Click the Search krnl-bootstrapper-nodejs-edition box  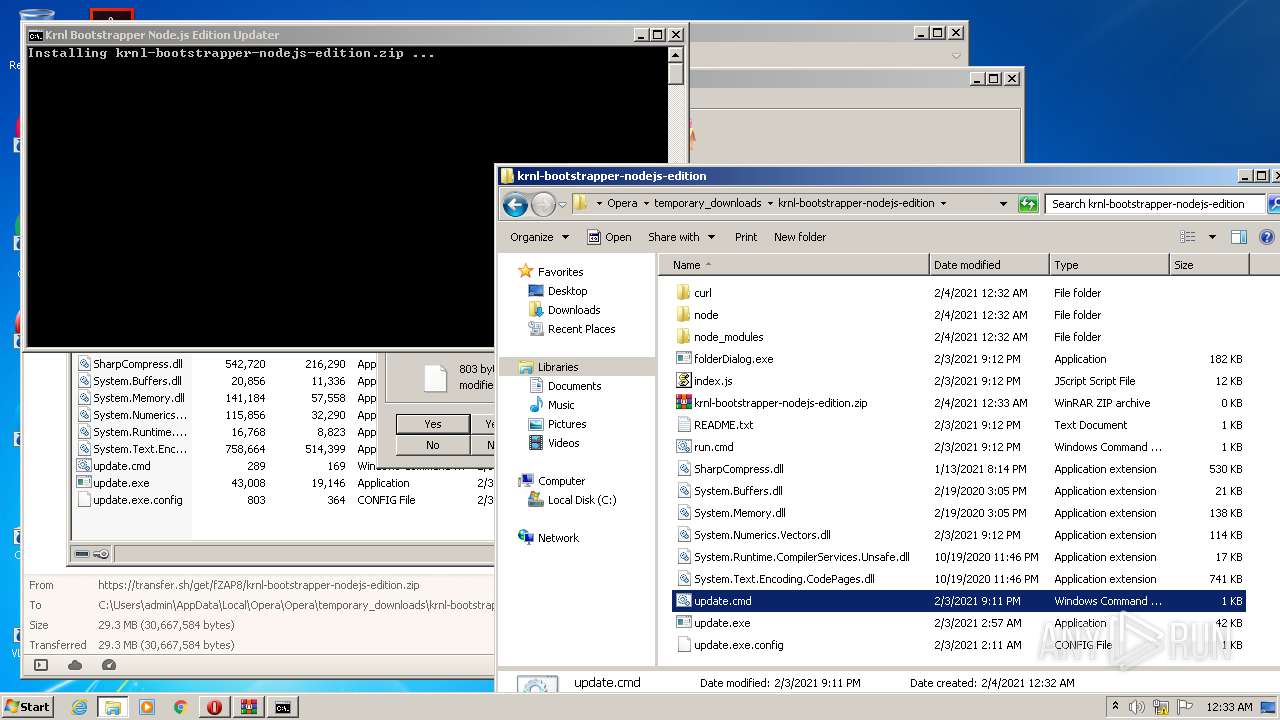coord(1154,204)
